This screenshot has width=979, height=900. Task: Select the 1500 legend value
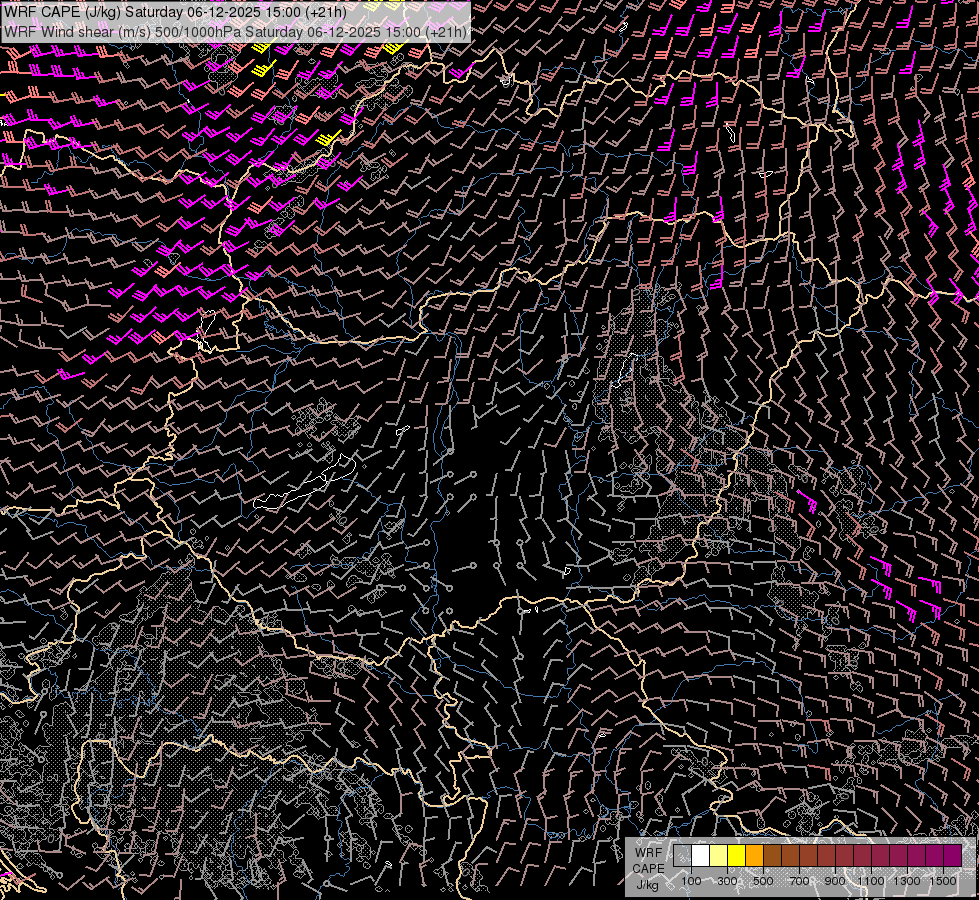(x=943, y=881)
